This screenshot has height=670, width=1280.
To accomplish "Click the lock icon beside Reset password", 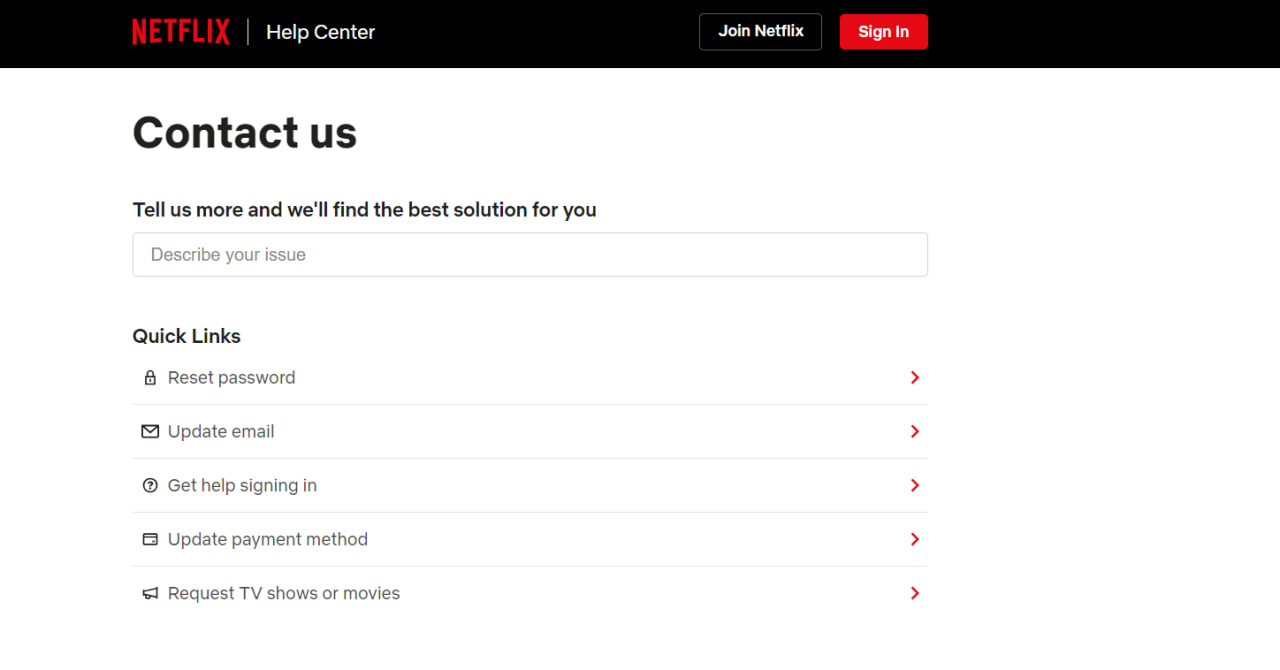I will point(150,377).
